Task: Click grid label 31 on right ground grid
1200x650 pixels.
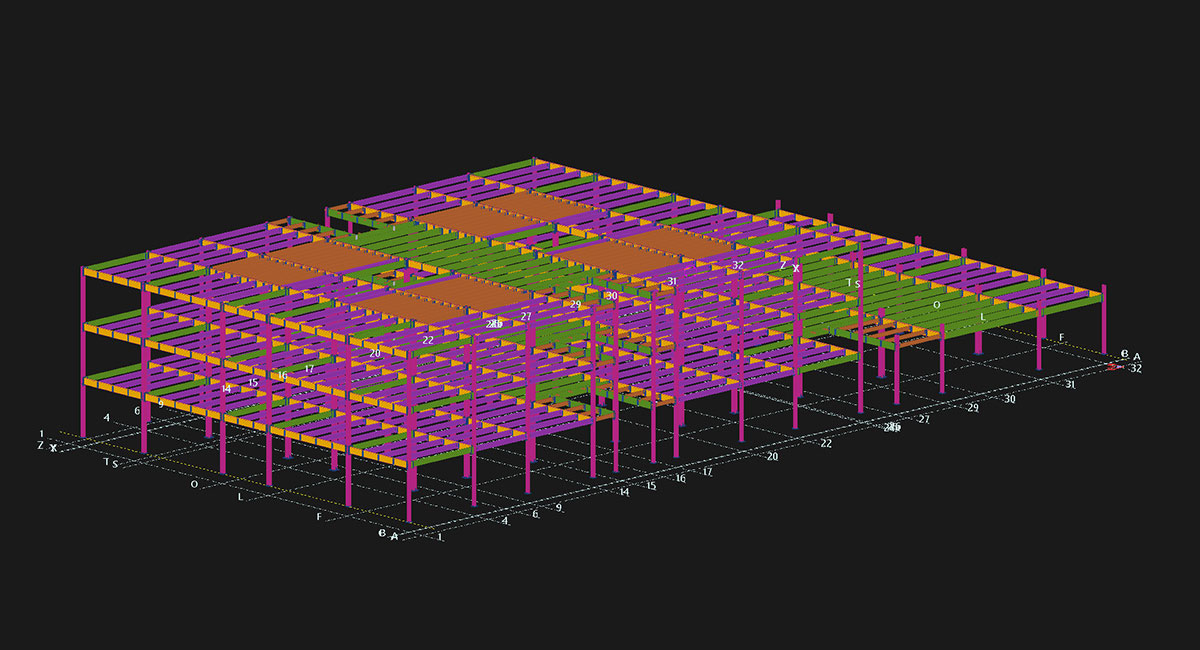Action: (1069, 385)
